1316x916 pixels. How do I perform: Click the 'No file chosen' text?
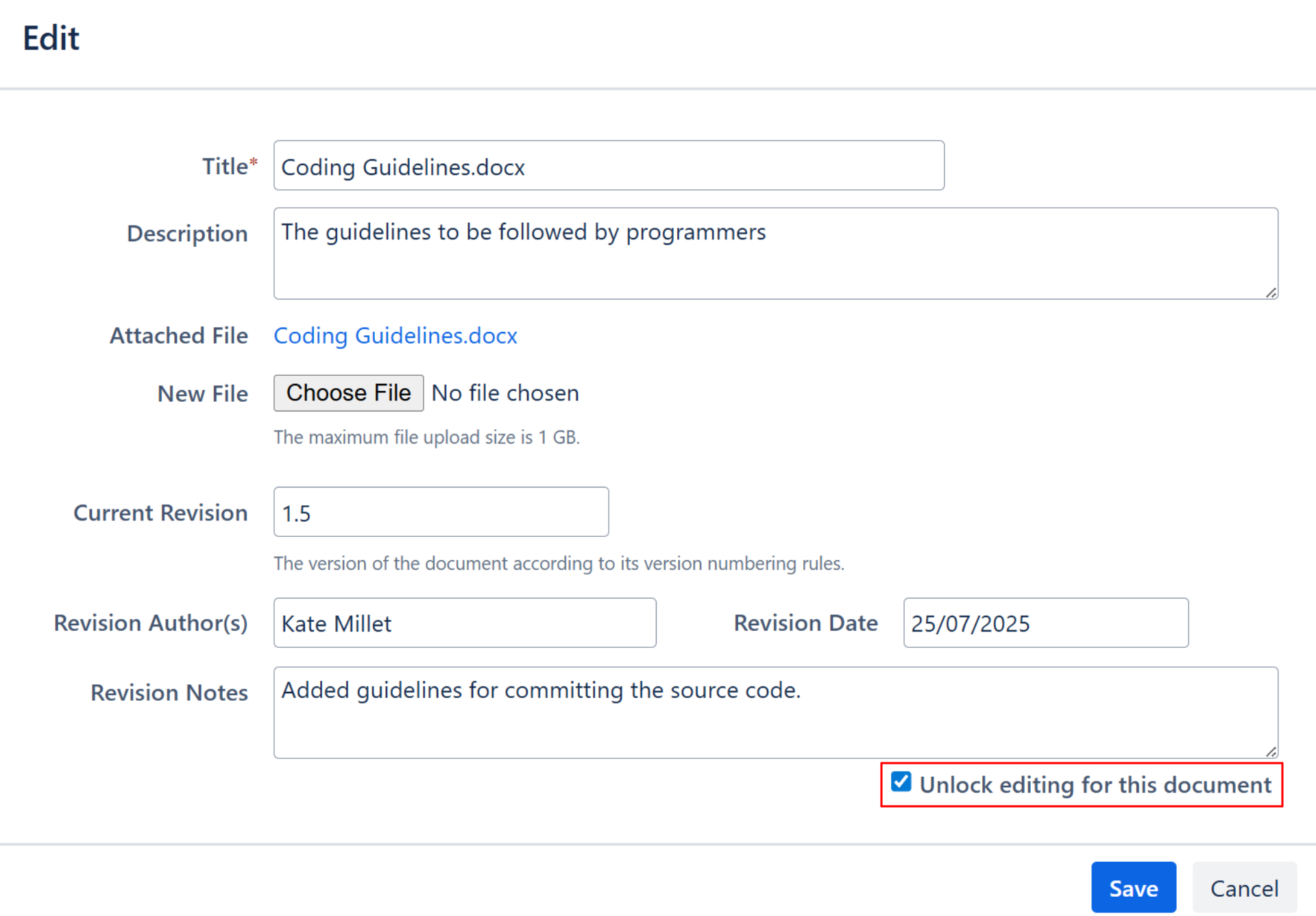(x=505, y=394)
